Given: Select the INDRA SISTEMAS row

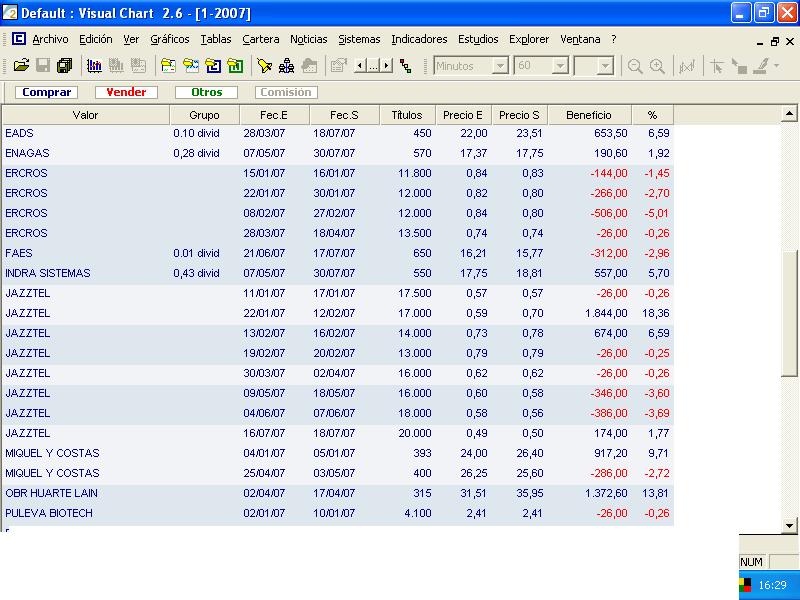Looking at the screenshot, I should (x=338, y=273).
